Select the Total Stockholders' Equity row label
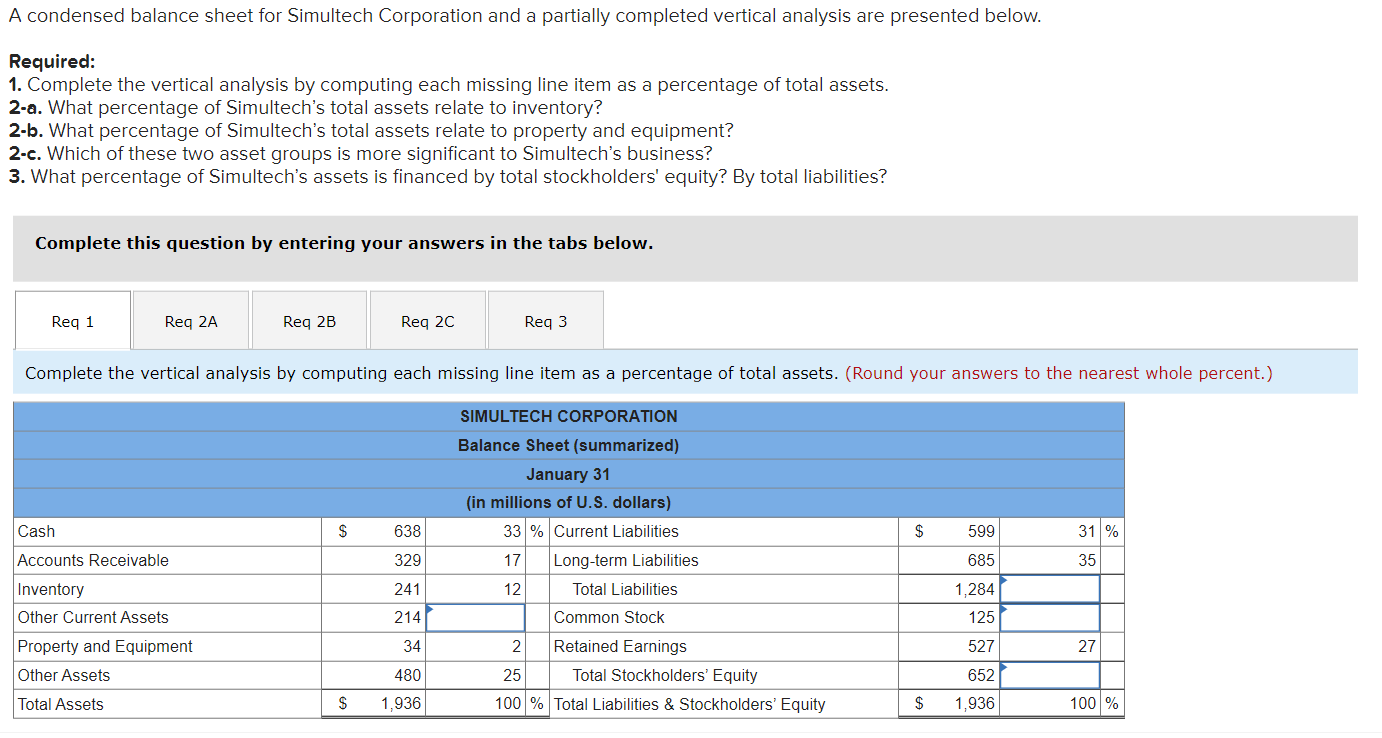The width and height of the screenshot is (1382, 738). [665, 676]
